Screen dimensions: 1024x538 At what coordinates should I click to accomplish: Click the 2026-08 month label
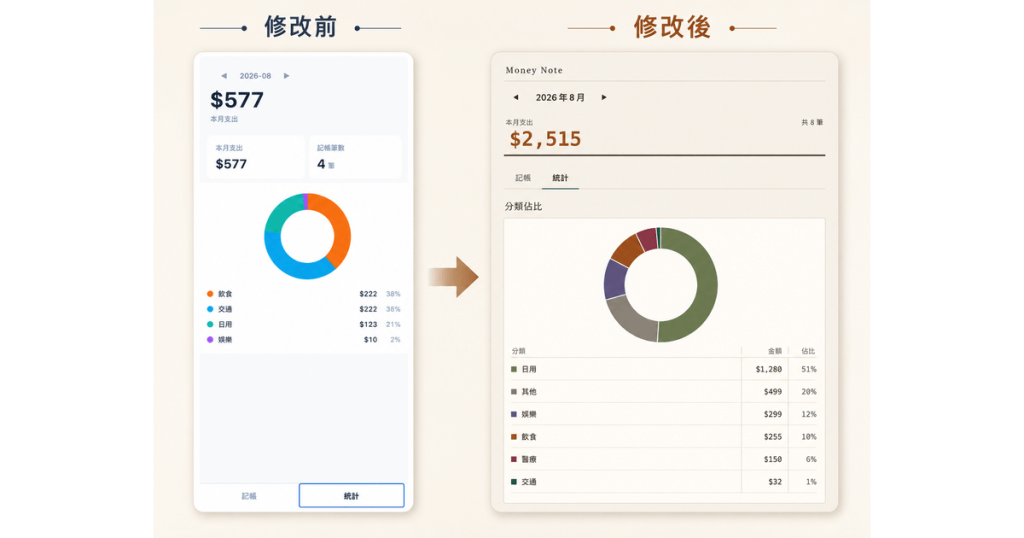coord(255,76)
